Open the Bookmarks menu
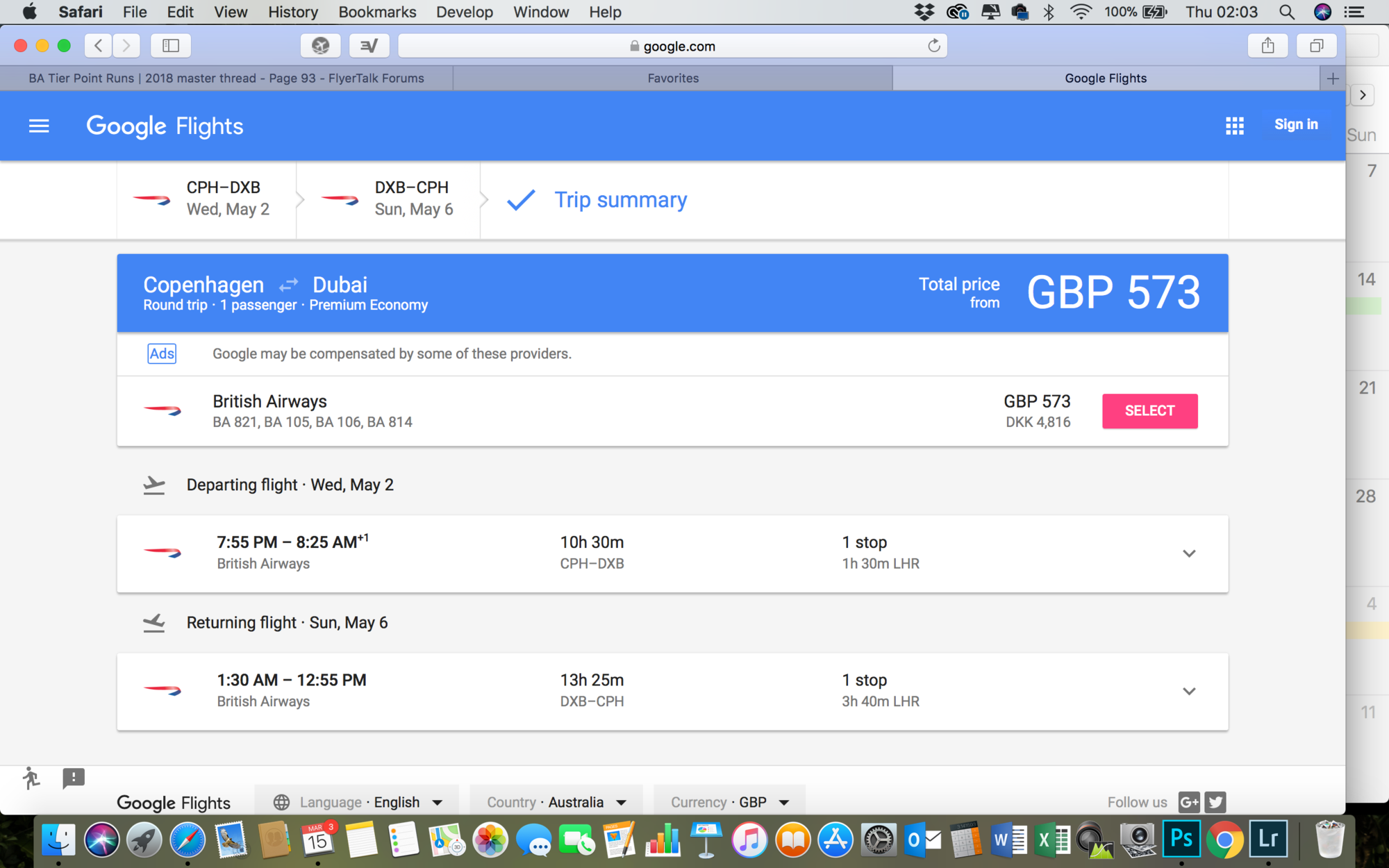The height and width of the screenshot is (868, 1389). [x=377, y=12]
